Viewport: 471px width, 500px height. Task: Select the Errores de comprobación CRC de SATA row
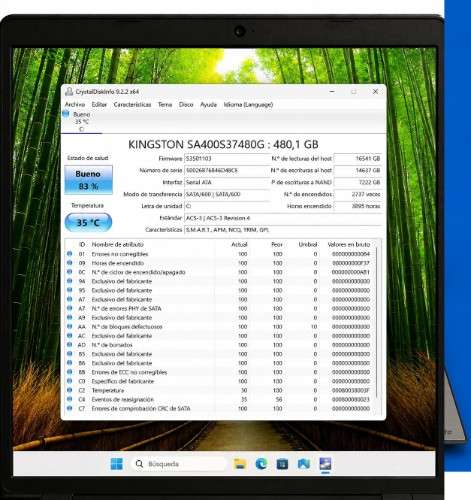(x=220, y=408)
